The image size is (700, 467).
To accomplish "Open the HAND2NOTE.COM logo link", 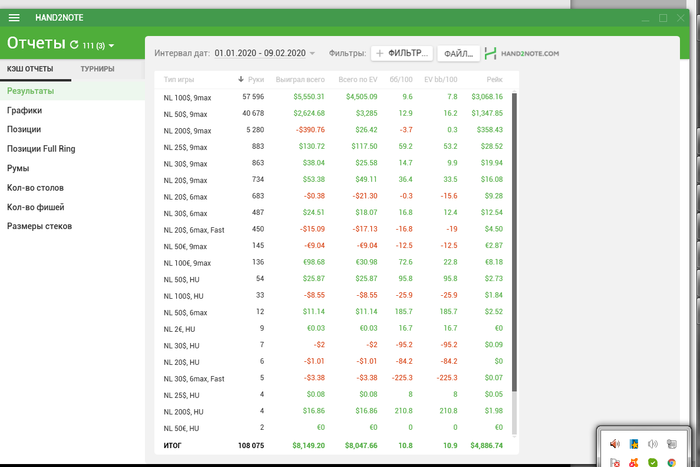I will tap(522, 54).
